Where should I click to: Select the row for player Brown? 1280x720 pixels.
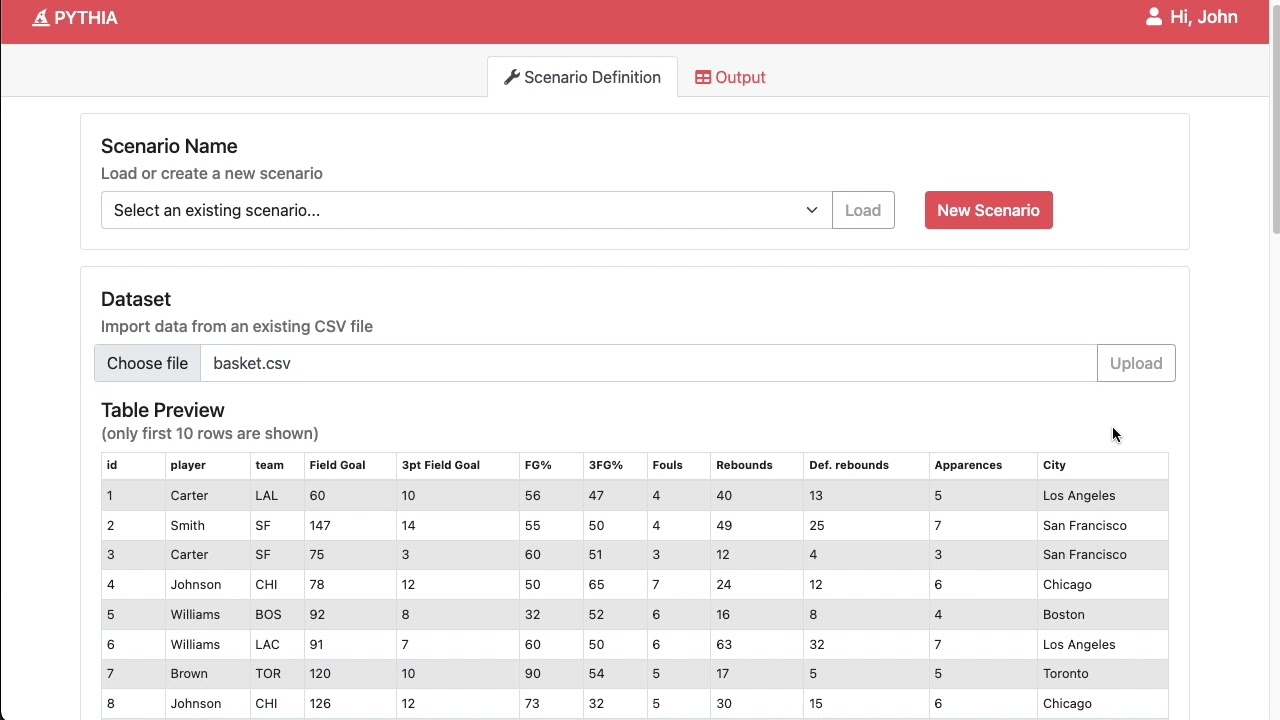(x=635, y=674)
